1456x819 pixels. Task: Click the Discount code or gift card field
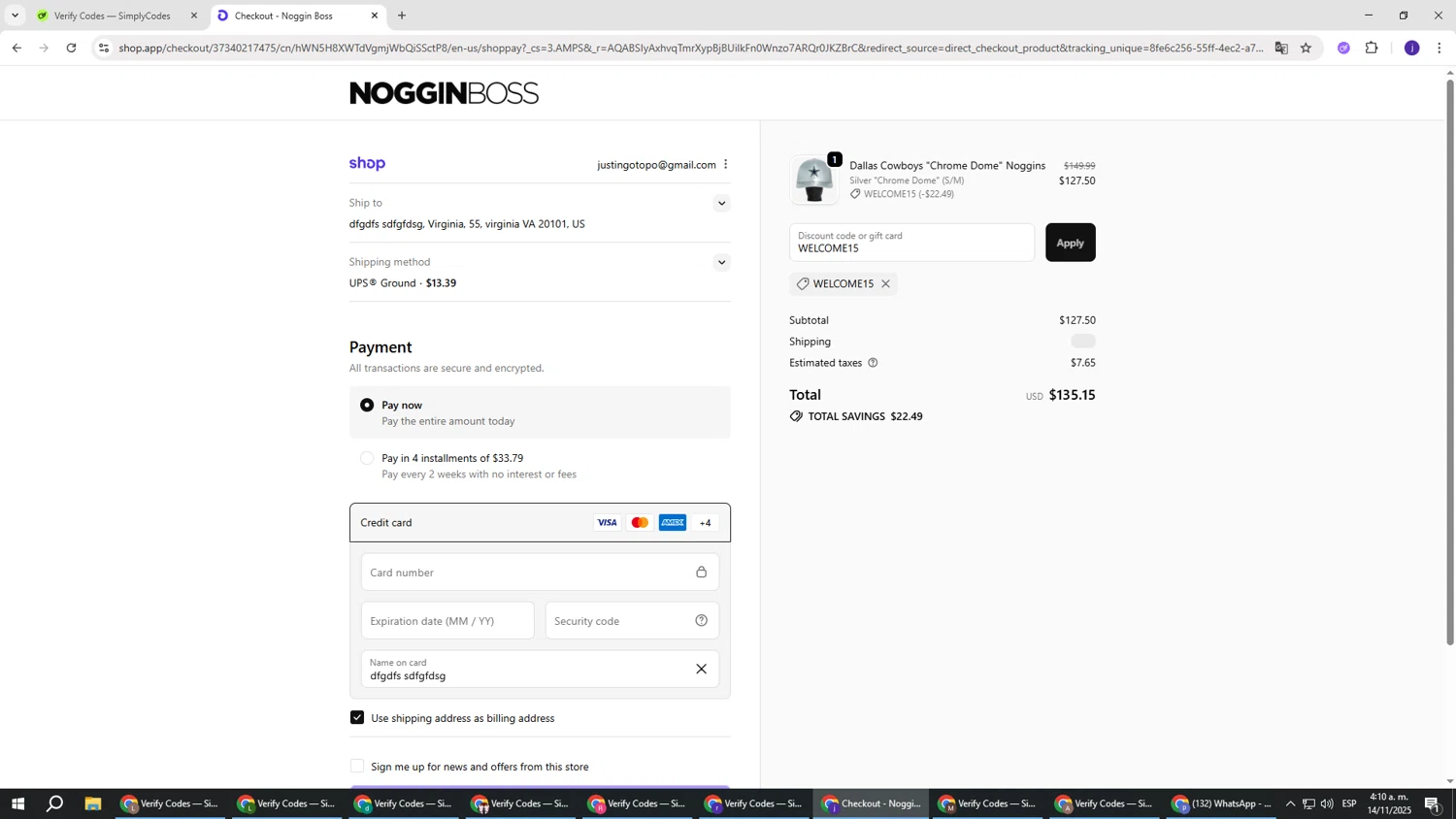(x=911, y=243)
